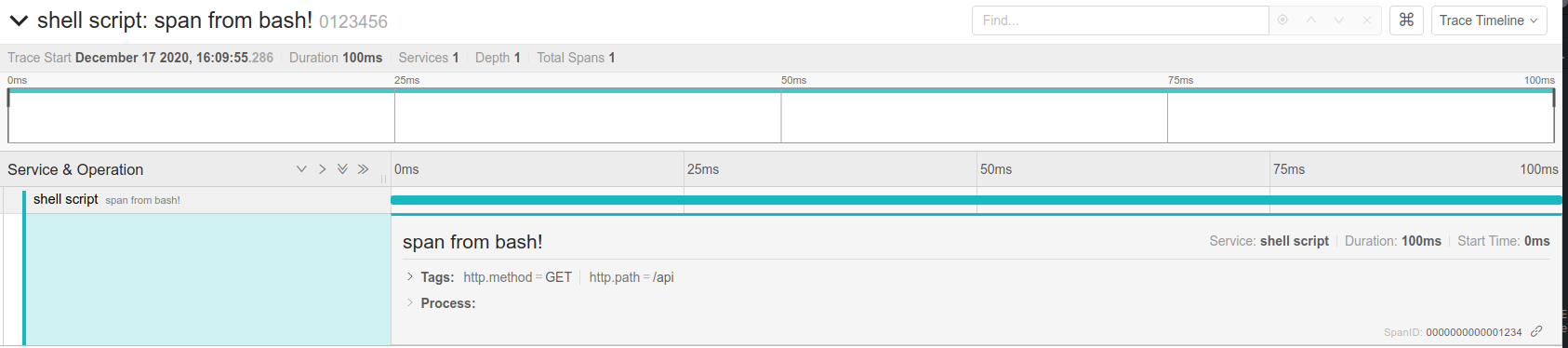The width and height of the screenshot is (1568, 348).
Task: Expand the Tags section
Action: [x=430, y=277]
